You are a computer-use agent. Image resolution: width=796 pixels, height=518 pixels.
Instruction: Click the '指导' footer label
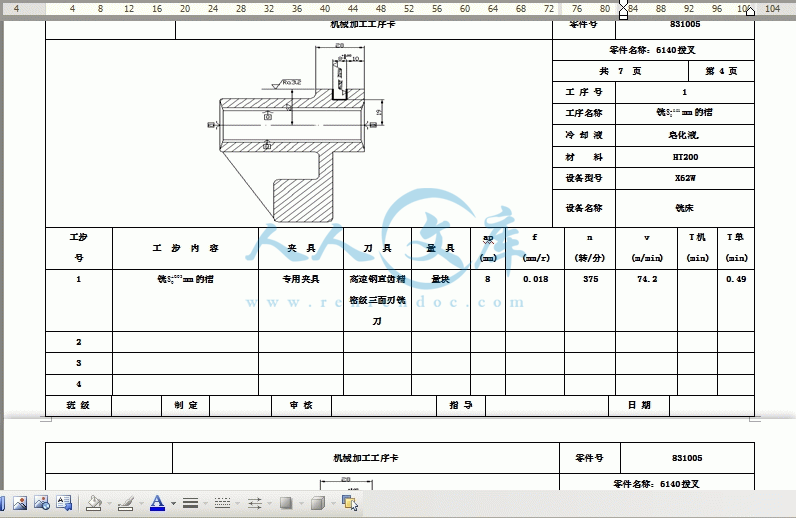[461, 405]
